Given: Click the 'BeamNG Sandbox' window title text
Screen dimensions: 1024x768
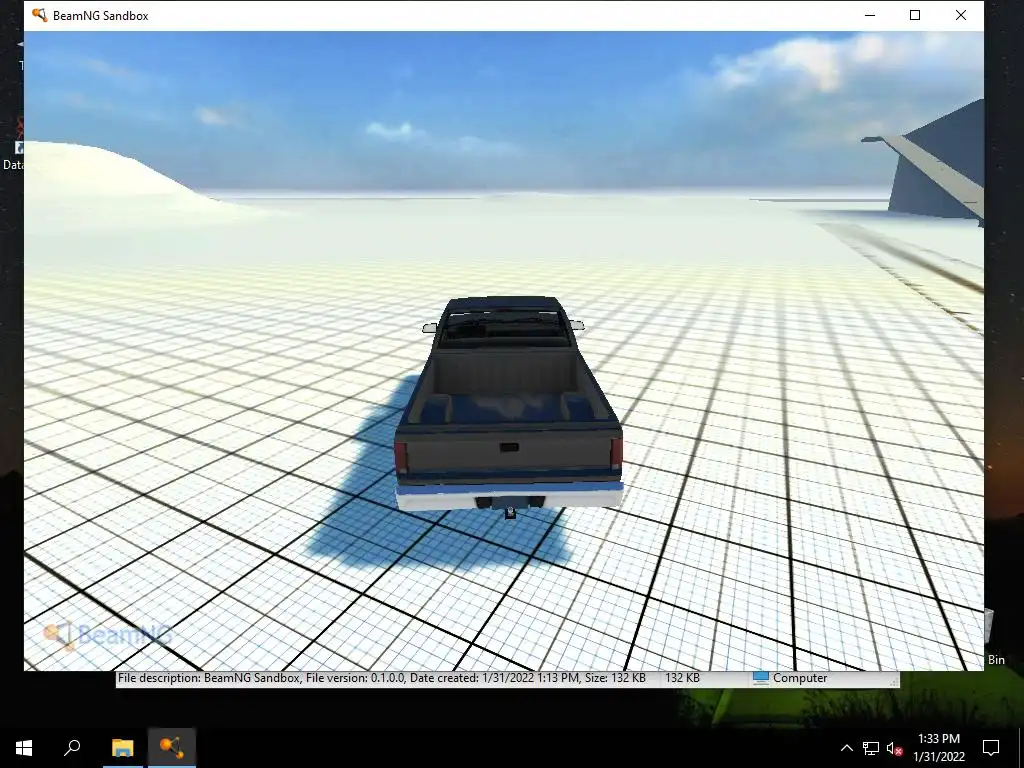Looking at the screenshot, I should pos(101,16).
